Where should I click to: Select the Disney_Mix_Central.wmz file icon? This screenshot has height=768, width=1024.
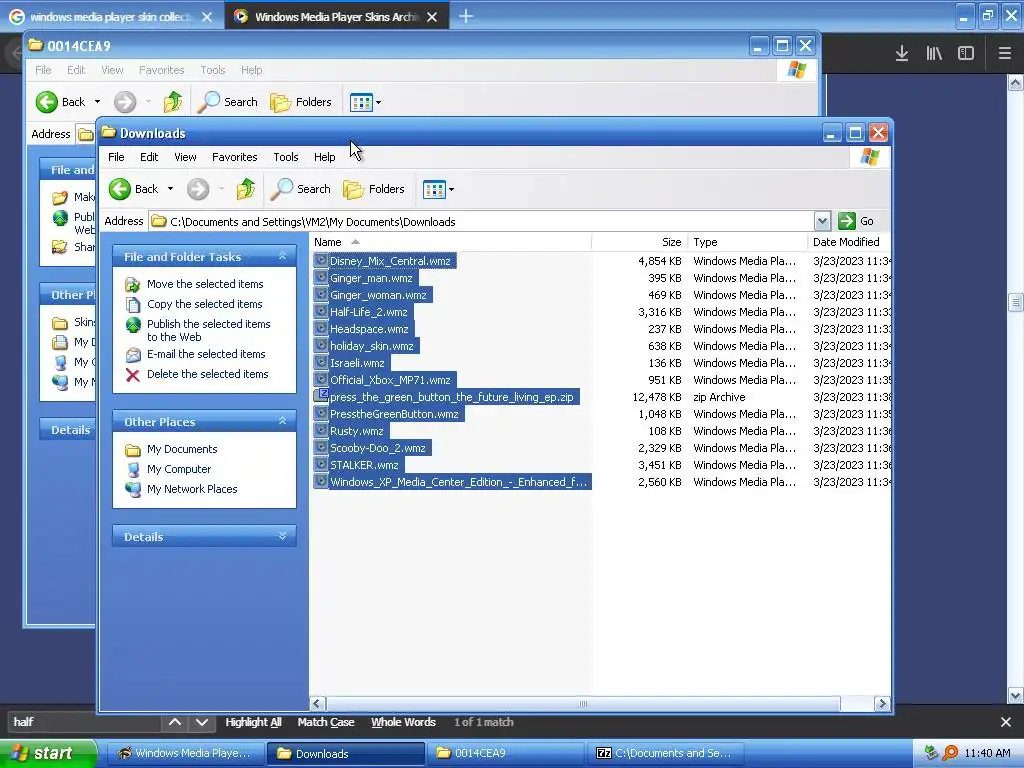[x=321, y=261]
